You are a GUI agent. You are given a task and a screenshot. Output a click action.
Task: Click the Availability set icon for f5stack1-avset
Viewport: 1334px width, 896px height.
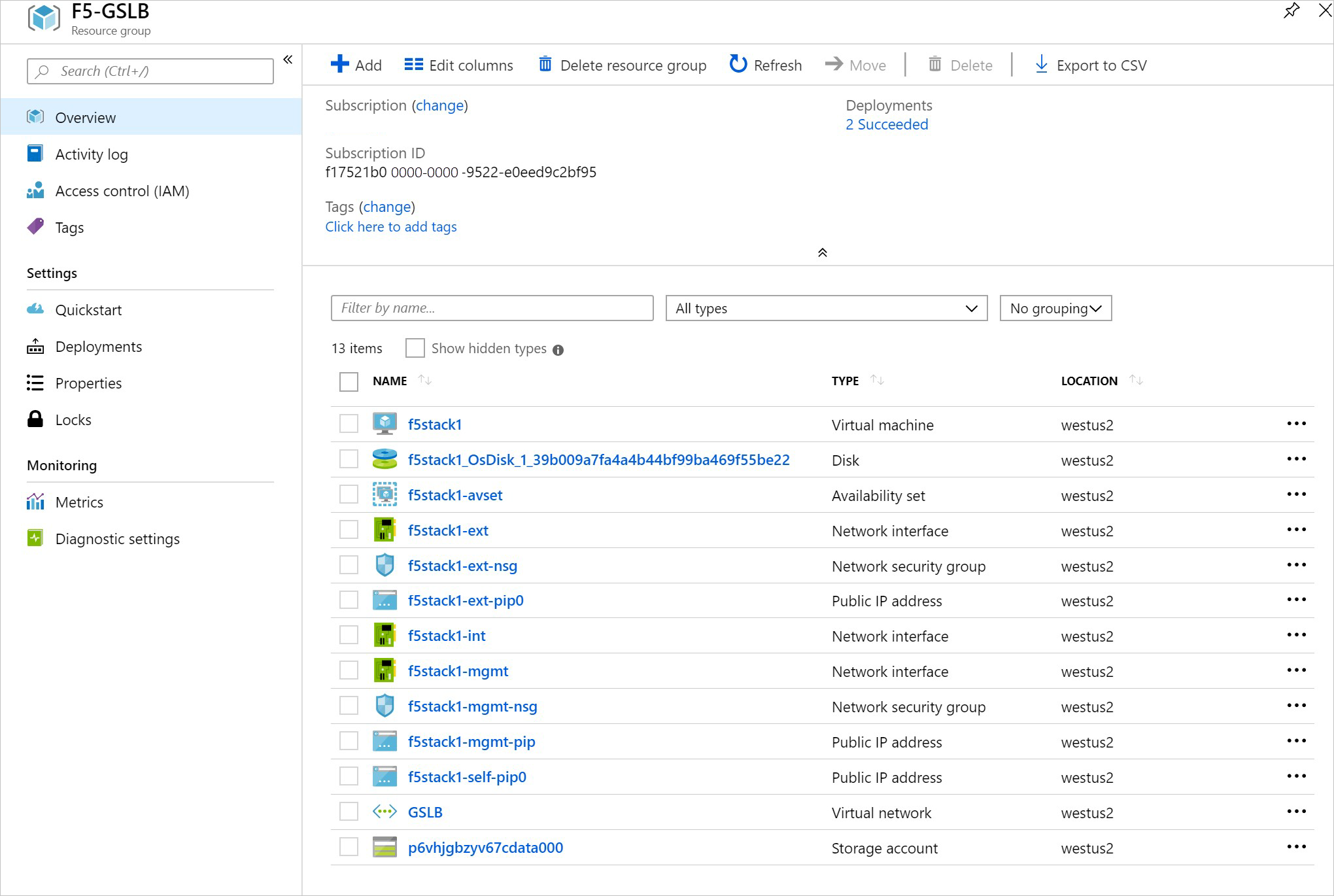[385, 494]
